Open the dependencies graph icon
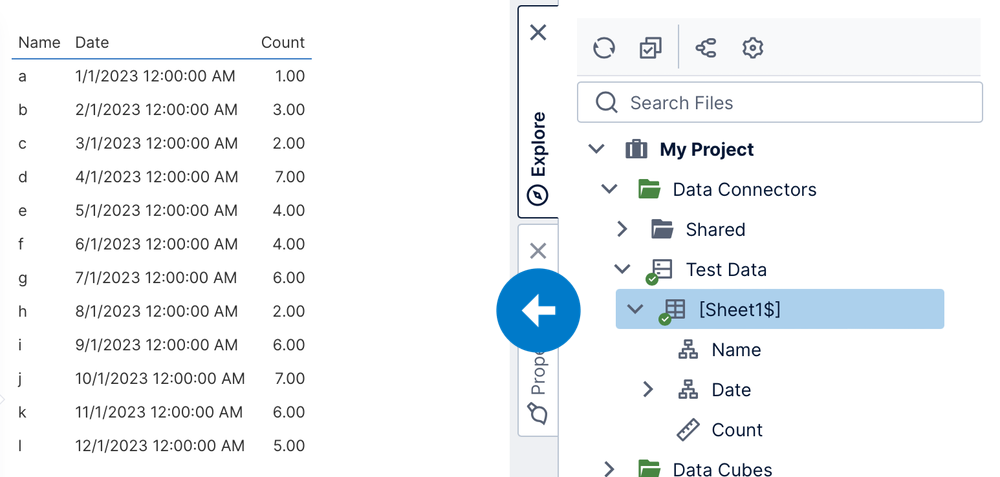Viewport: 1000px width, 477px height. pyautogui.click(x=705, y=48)
